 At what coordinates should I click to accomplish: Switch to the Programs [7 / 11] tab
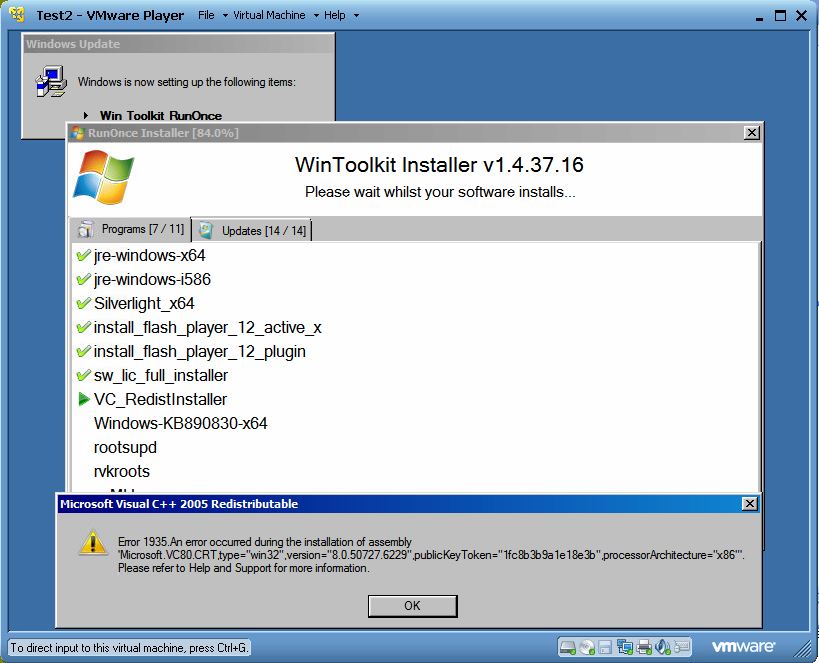[x=132, y=229]
